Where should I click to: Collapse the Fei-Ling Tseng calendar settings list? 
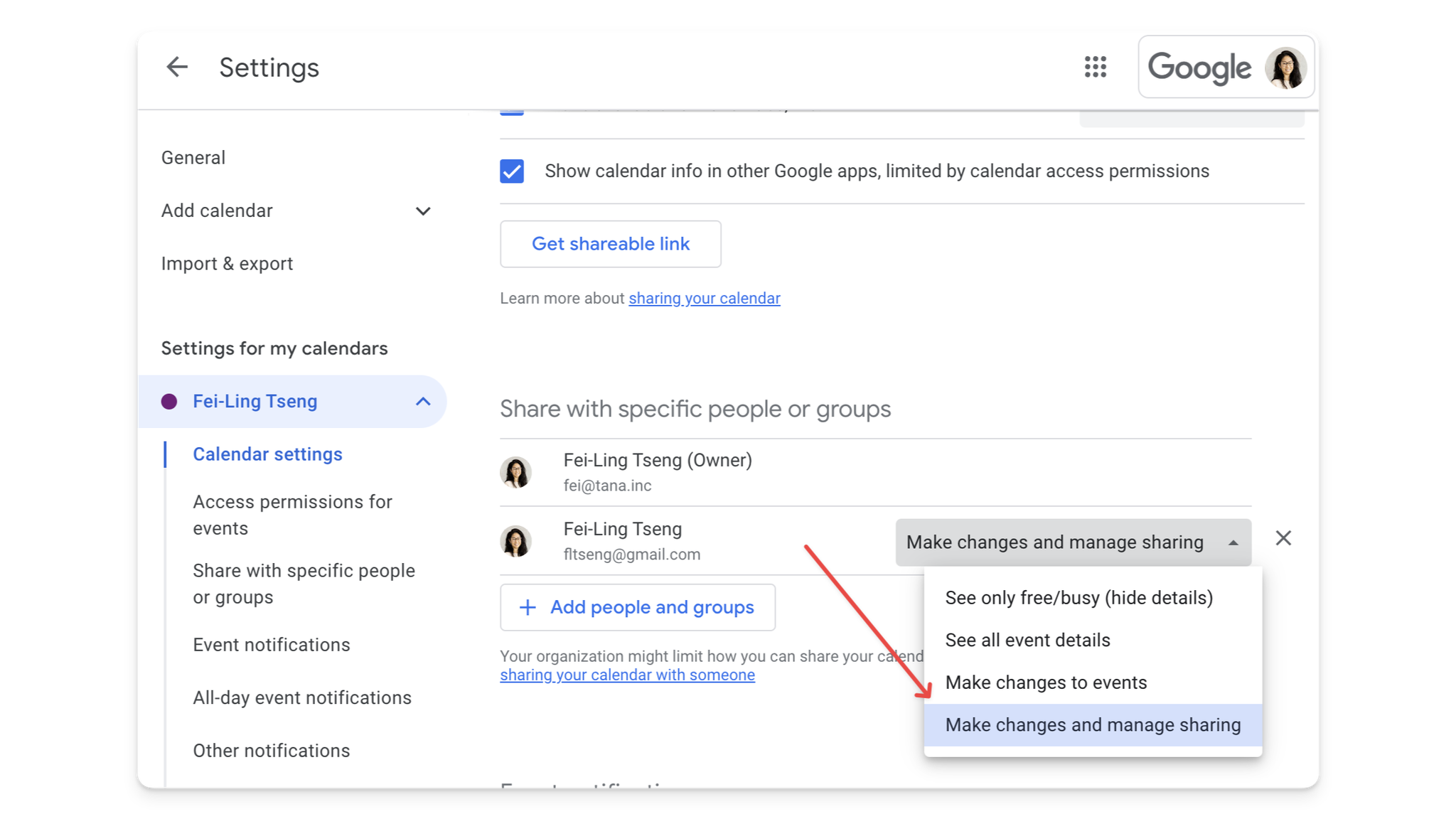point(423,402)
